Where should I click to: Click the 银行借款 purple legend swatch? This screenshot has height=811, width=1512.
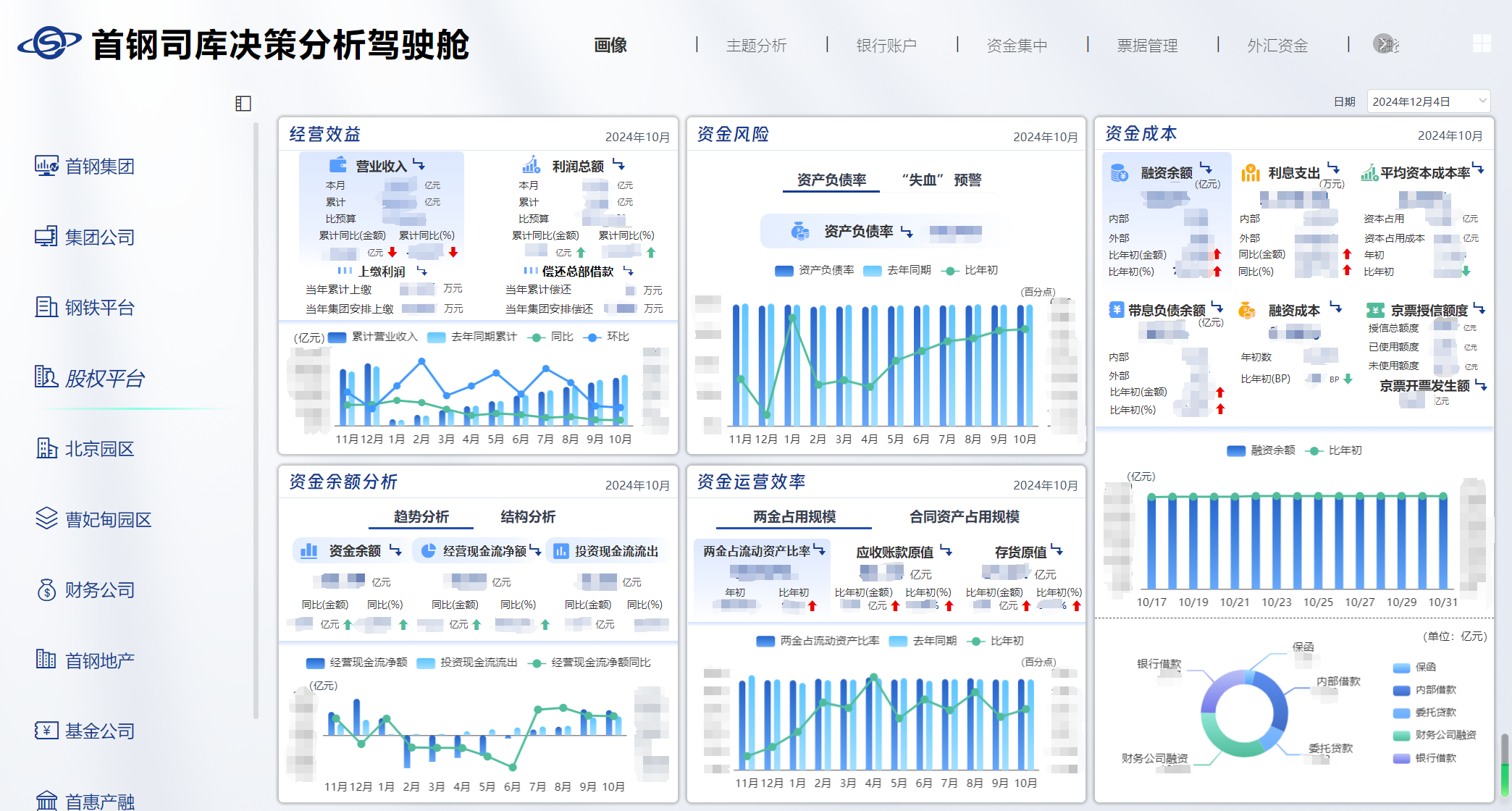(1402, 759)
